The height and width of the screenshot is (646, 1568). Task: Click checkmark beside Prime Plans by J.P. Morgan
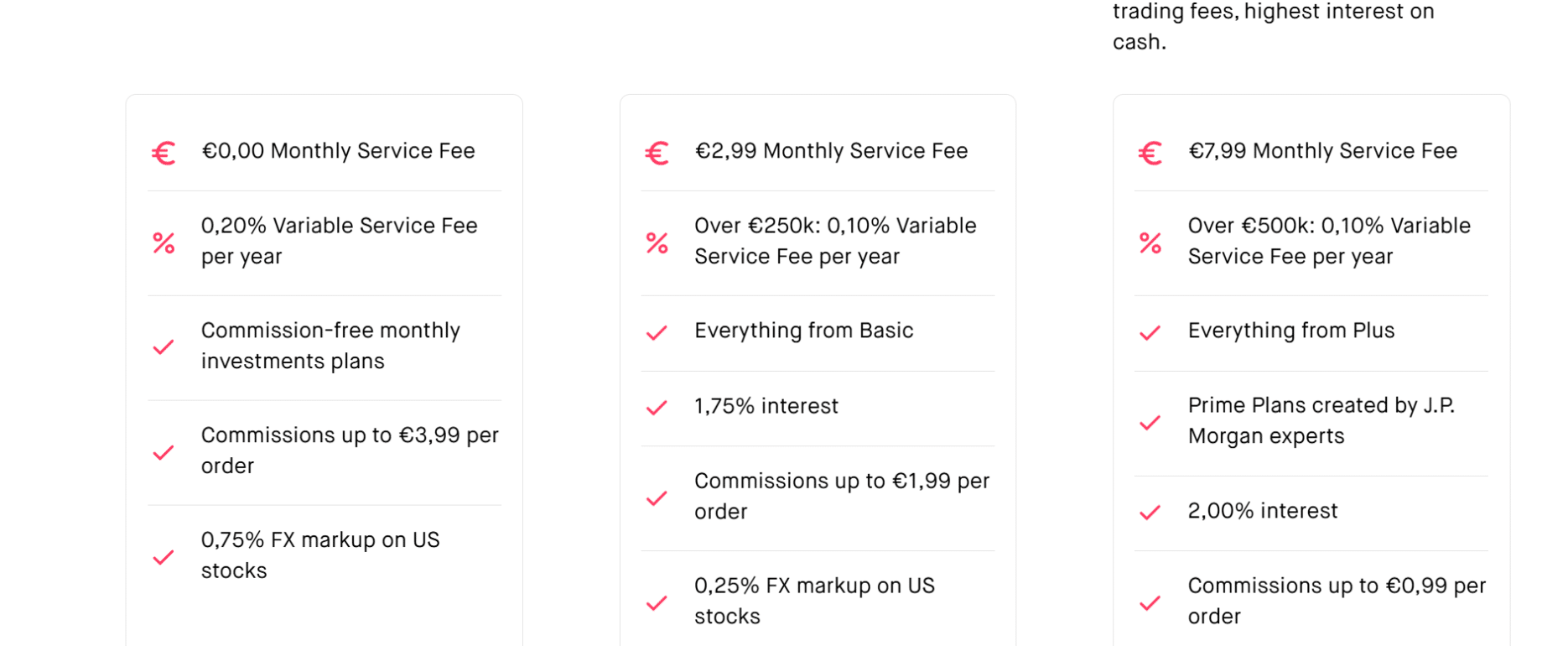coord(1150,422)
